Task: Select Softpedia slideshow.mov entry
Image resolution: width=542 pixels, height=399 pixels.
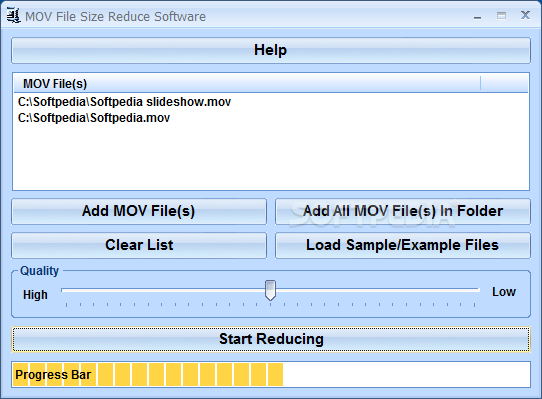Action: click(124, 102)
